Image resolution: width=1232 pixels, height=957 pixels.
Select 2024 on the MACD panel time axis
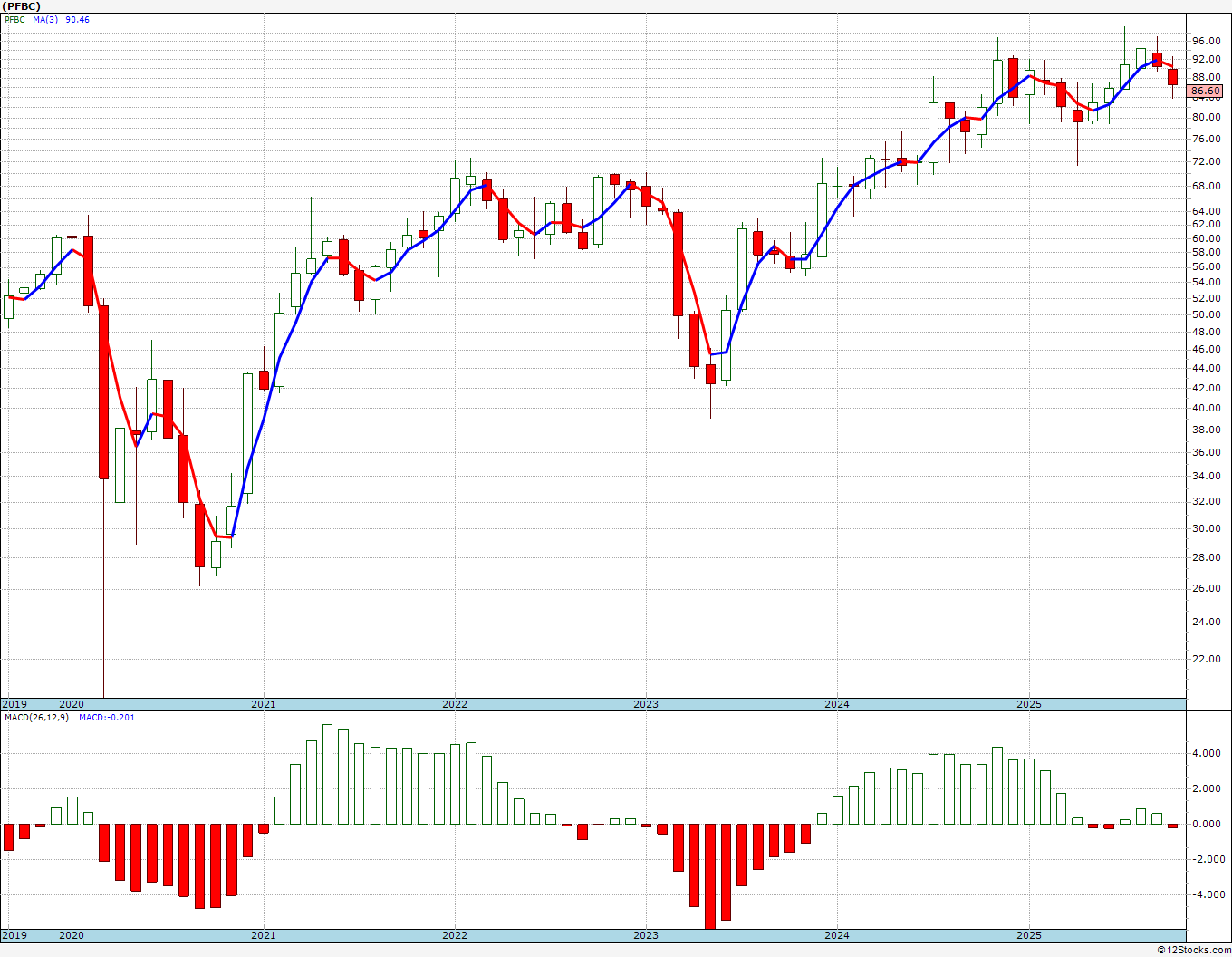[837, 935]
